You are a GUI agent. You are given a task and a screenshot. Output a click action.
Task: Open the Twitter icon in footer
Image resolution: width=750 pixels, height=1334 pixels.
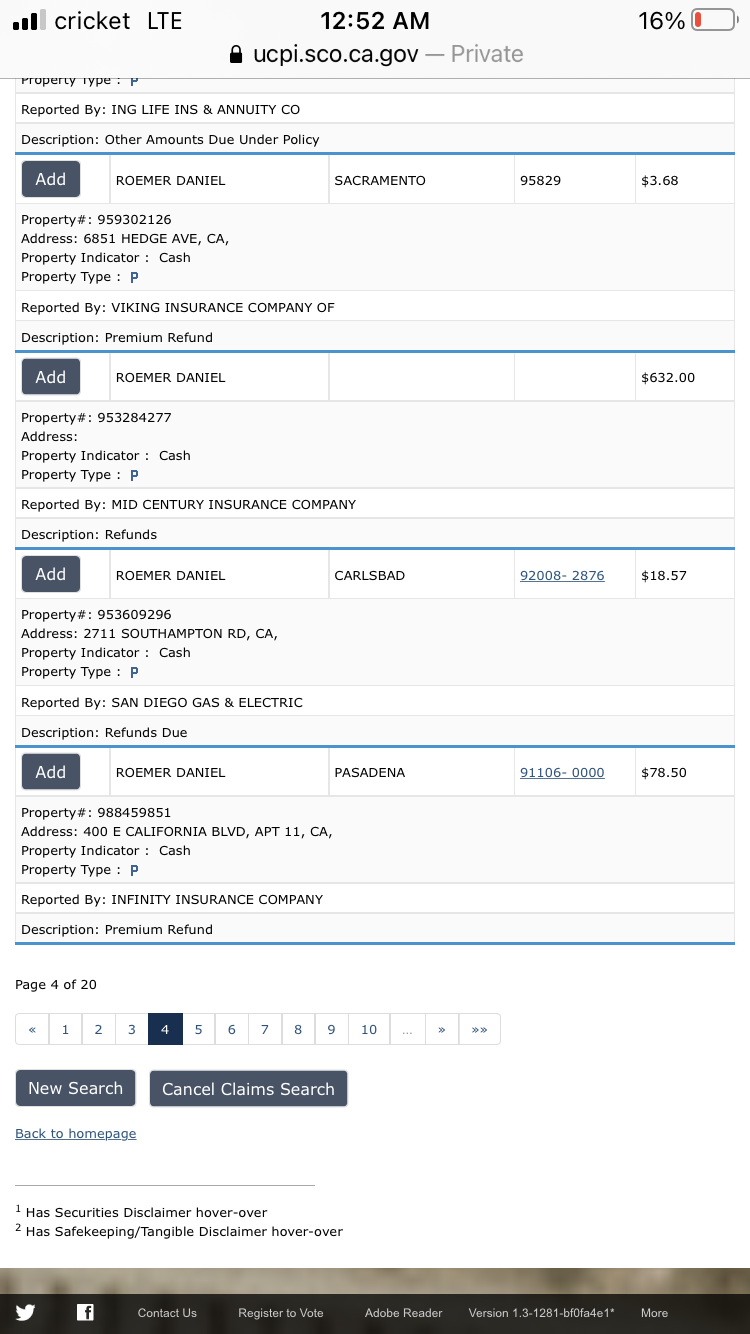[x=25, y=1312]
